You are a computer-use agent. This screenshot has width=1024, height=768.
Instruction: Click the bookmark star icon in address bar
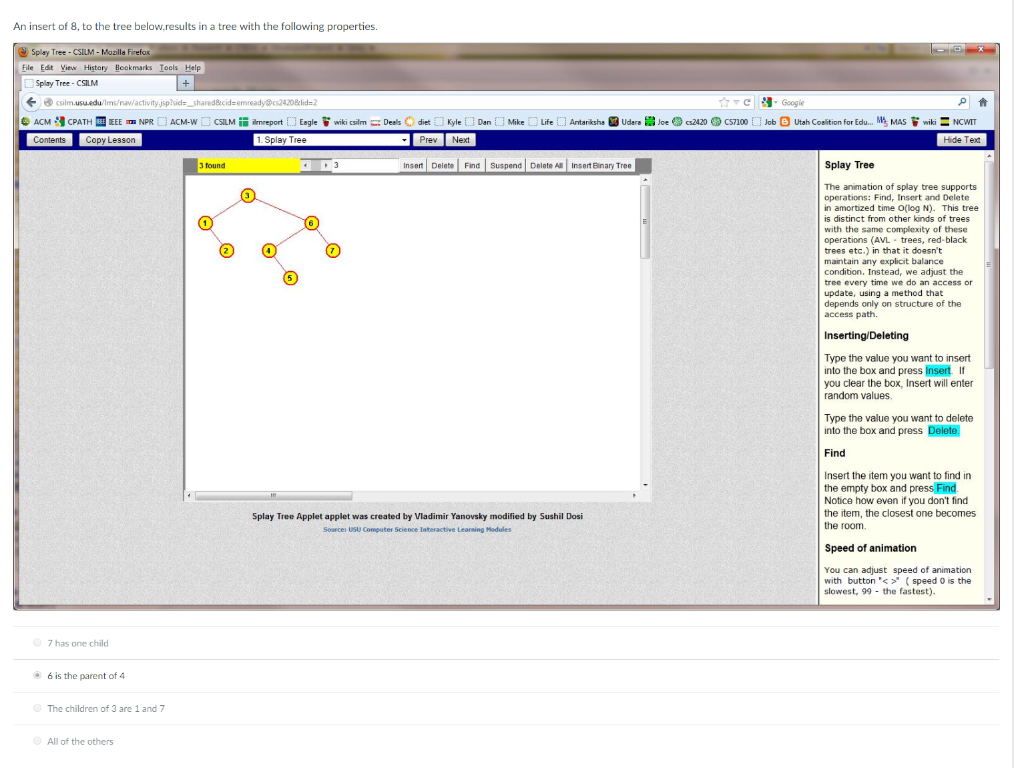(724, 102)
